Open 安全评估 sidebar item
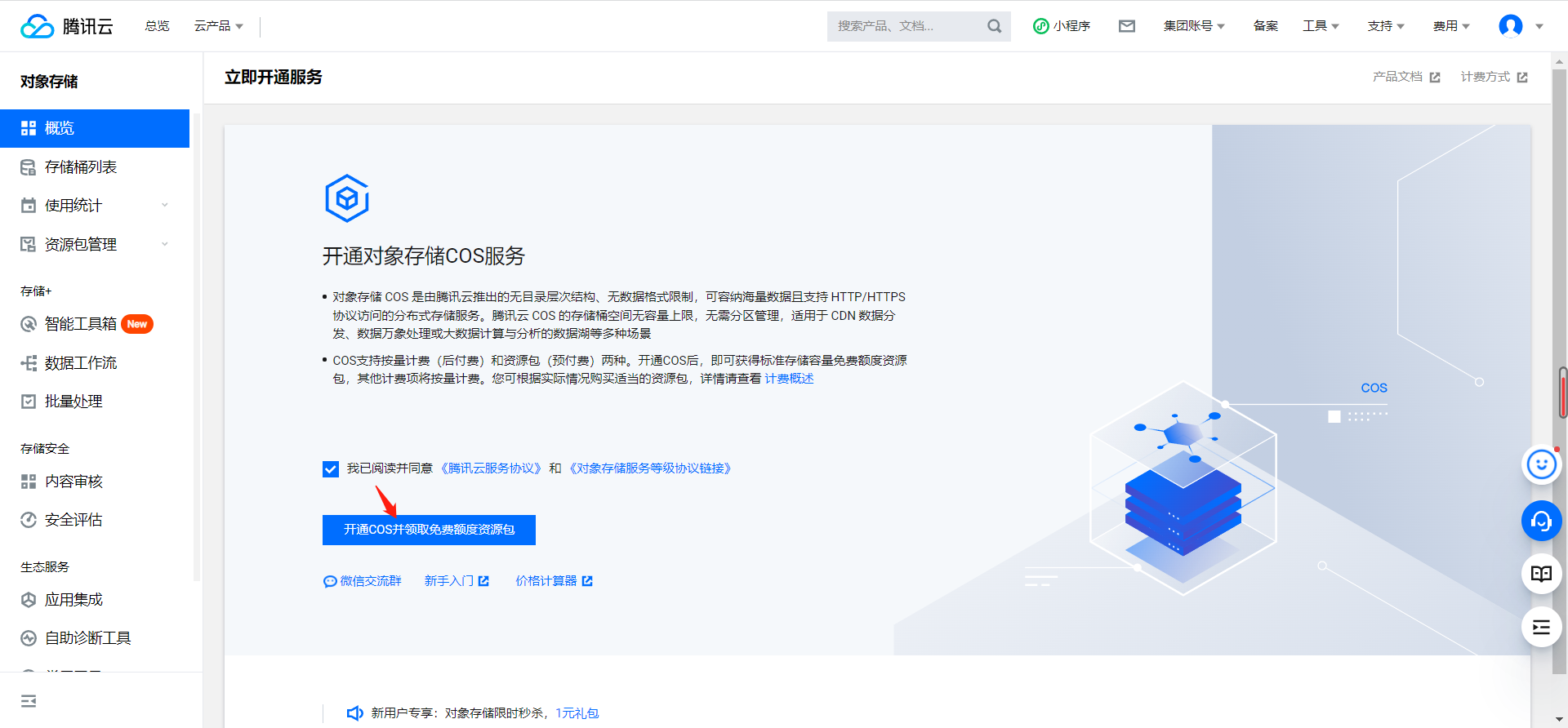Screen dimensions: 1568x728 tap(95, 520)
